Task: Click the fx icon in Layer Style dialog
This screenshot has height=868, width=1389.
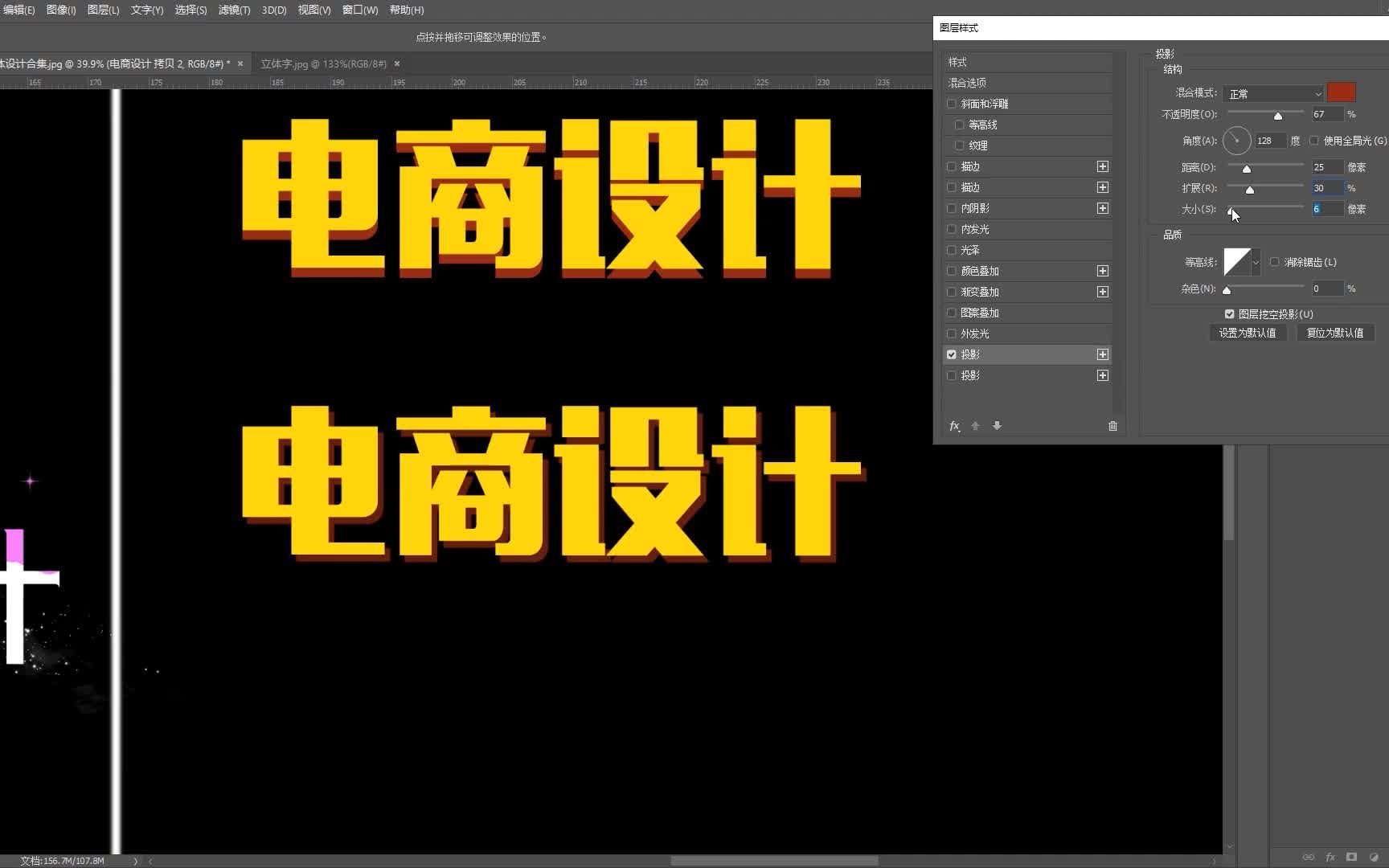Action: click(954, 426)
